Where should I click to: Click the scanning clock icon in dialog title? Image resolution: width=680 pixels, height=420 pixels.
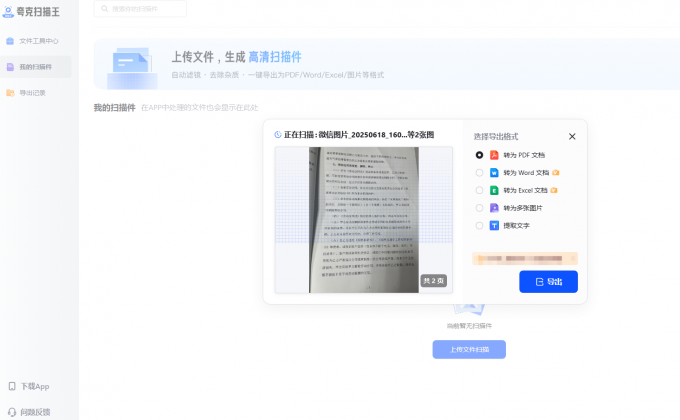click(278, 135)
